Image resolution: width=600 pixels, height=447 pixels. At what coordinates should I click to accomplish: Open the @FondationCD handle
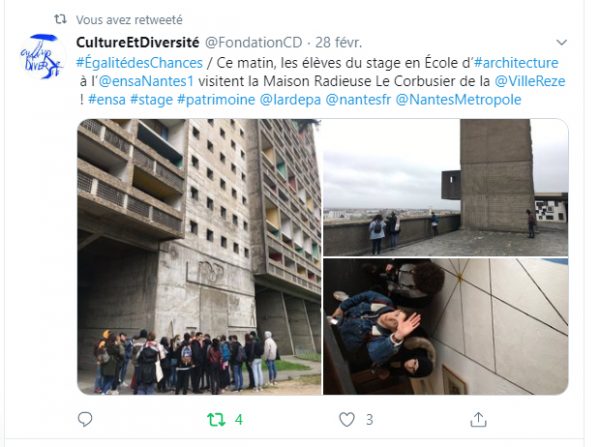(x=254, y=42)
